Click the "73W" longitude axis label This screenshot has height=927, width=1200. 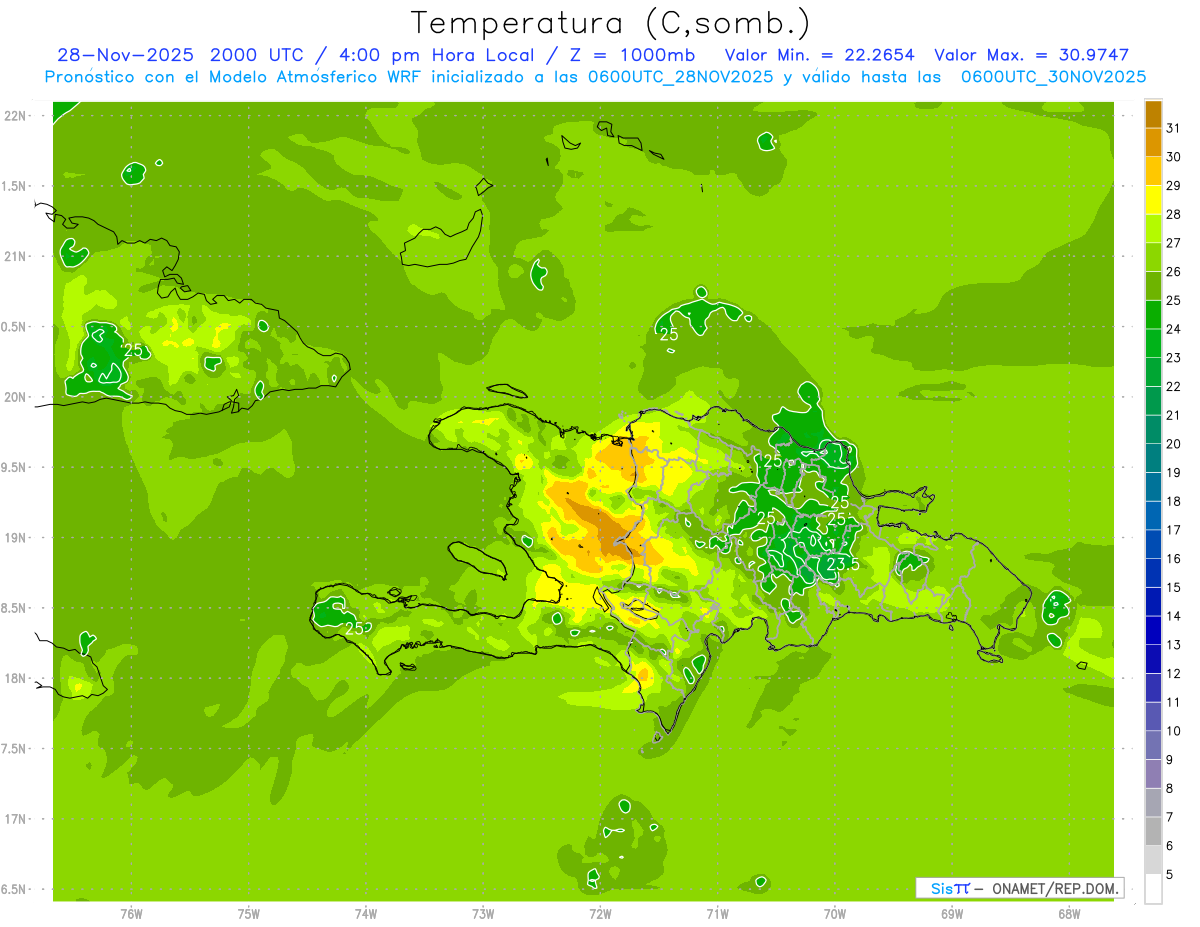(x=483, y=914)
